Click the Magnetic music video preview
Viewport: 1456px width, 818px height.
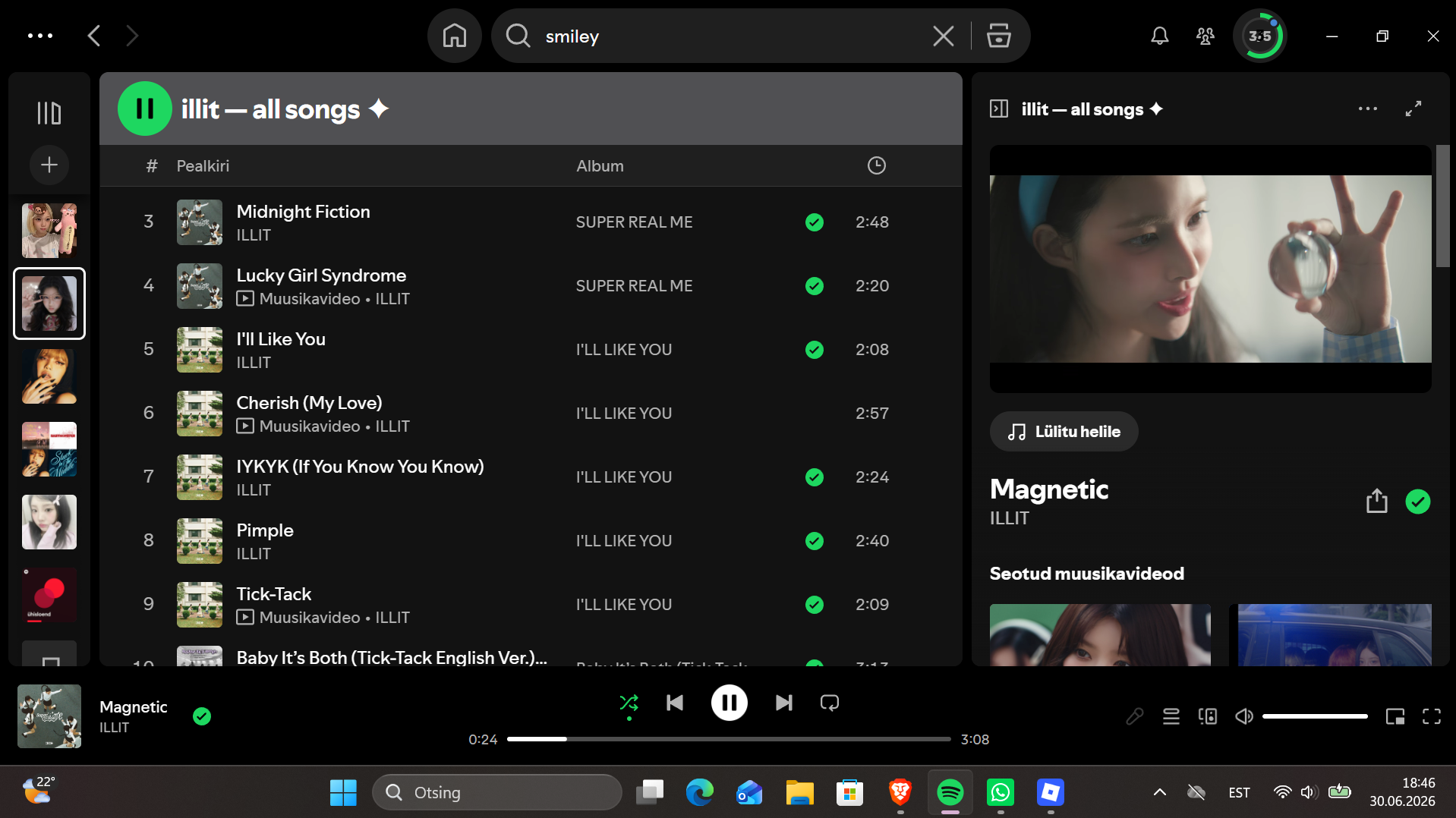point(1210,269)
